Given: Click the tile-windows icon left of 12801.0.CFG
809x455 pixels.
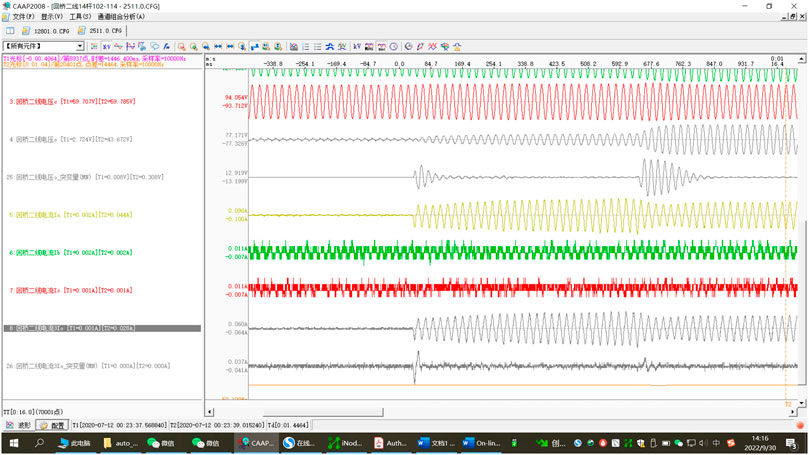Looking at the screenshot, I should point(10,31).
